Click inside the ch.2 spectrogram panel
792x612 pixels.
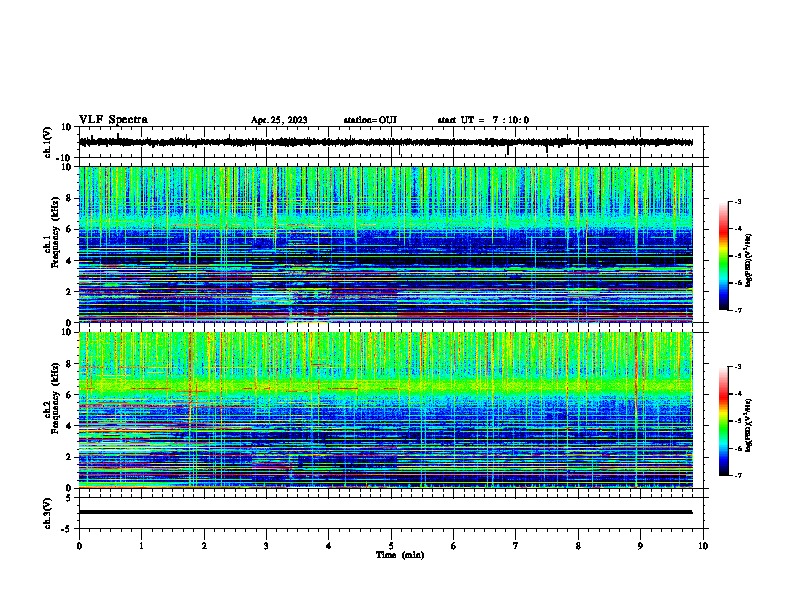pyautogui.click(x=386, y=410)
